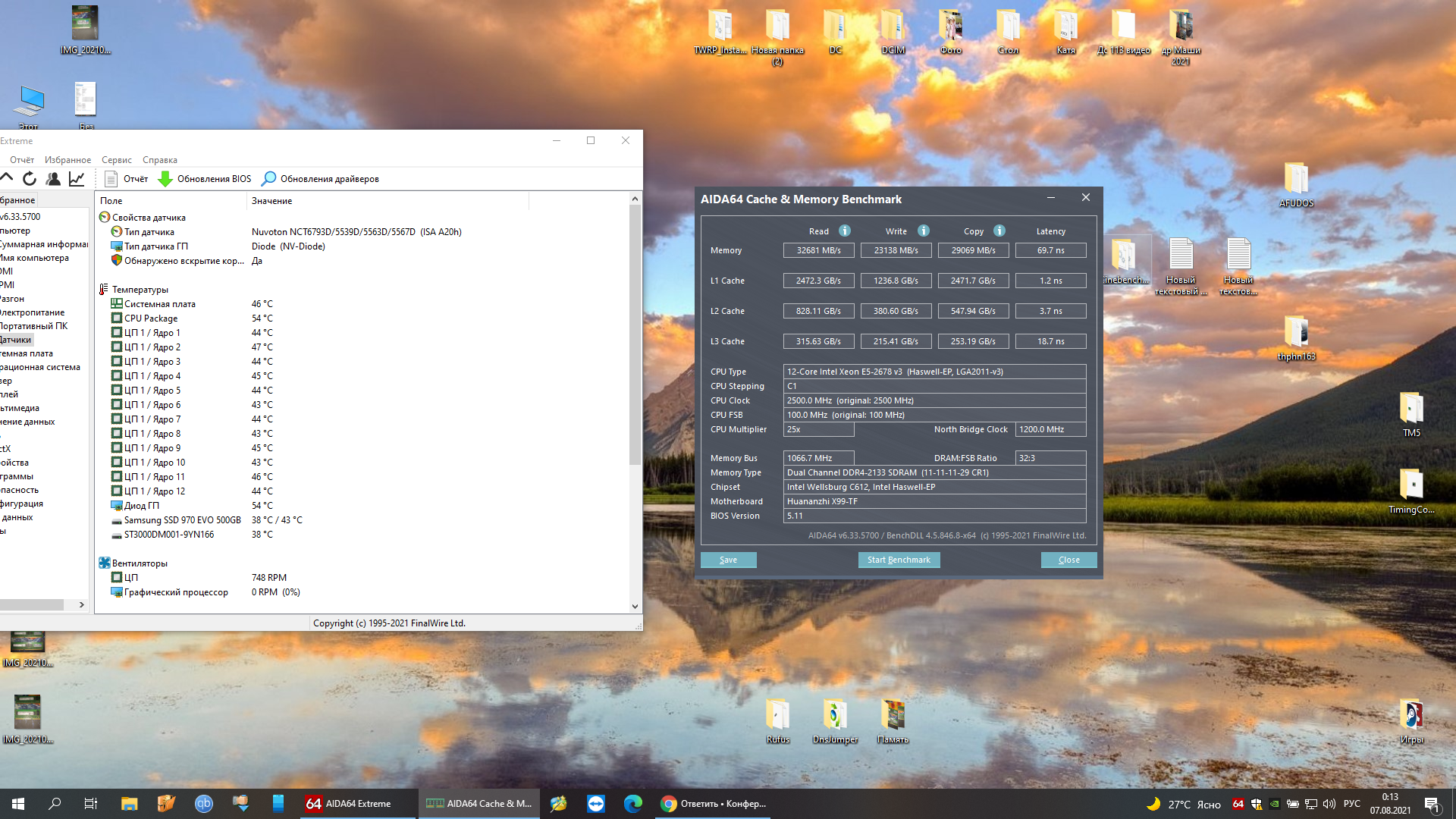Click the Значение column header
1456x819 pixels.
272,201
